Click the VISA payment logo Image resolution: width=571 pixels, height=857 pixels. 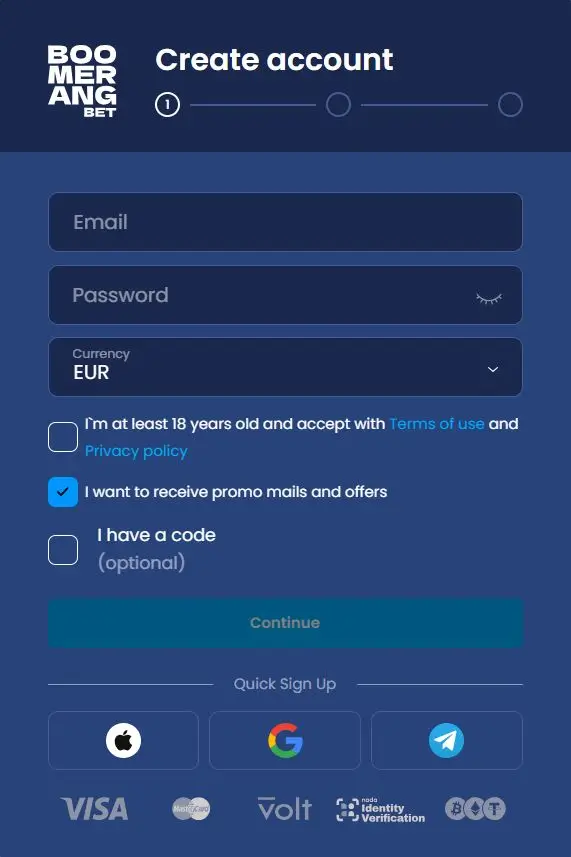[95, 808]
